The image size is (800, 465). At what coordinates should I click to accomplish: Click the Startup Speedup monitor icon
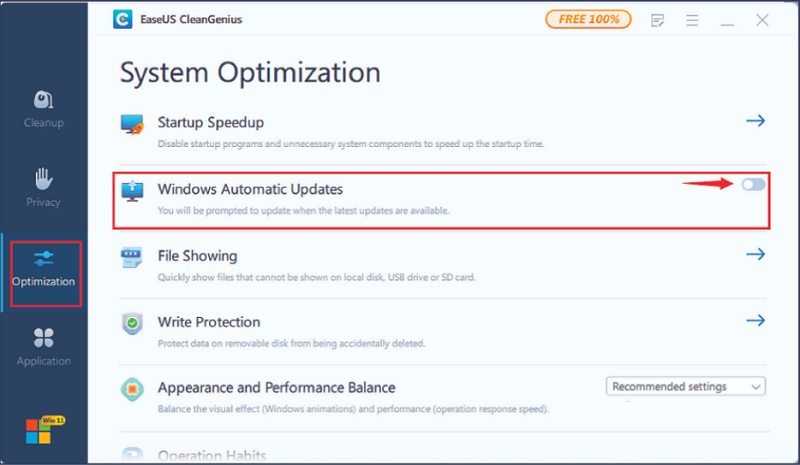(132, 124)
